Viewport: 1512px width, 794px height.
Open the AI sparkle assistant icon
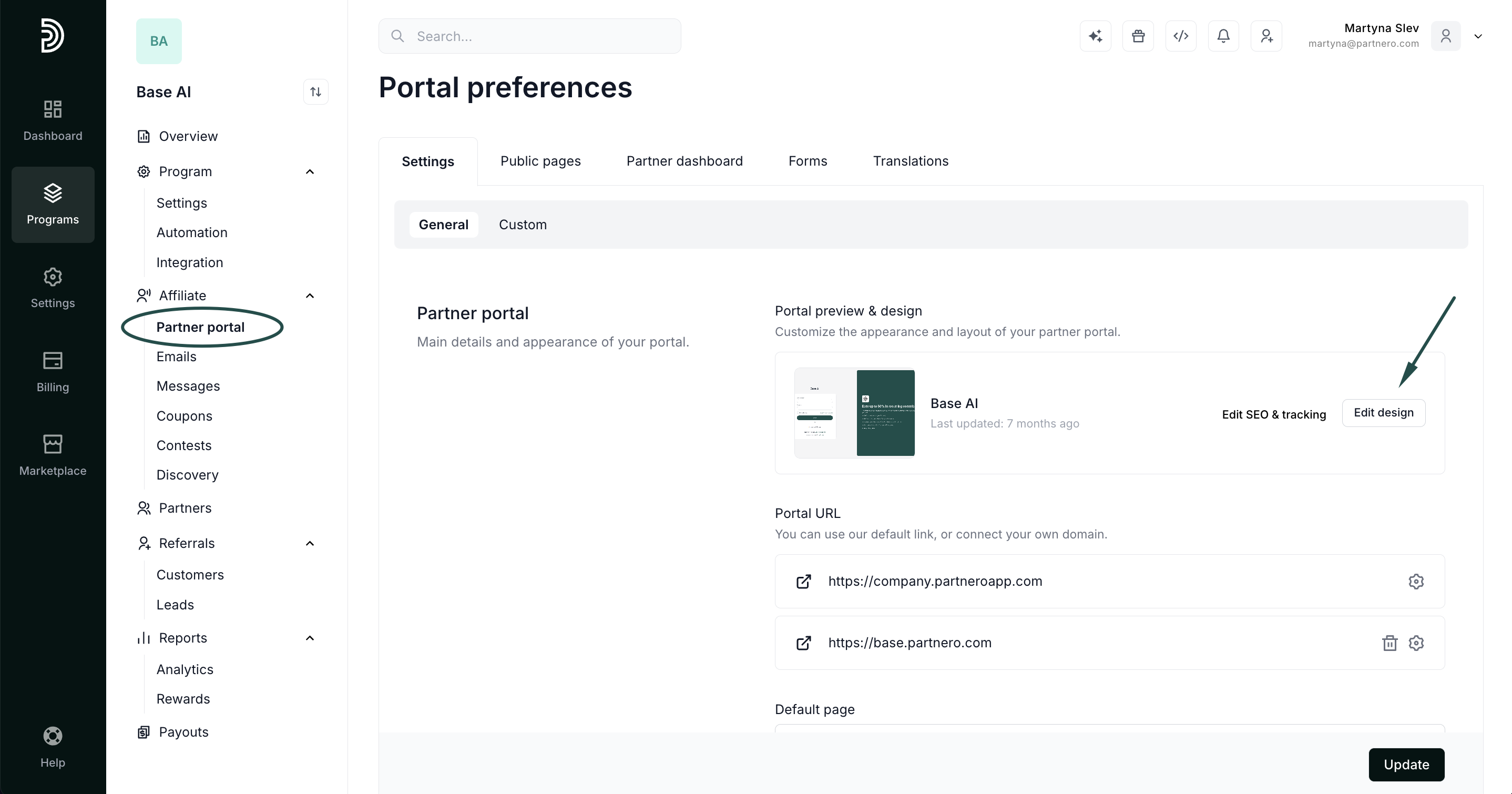point(1095,36)
